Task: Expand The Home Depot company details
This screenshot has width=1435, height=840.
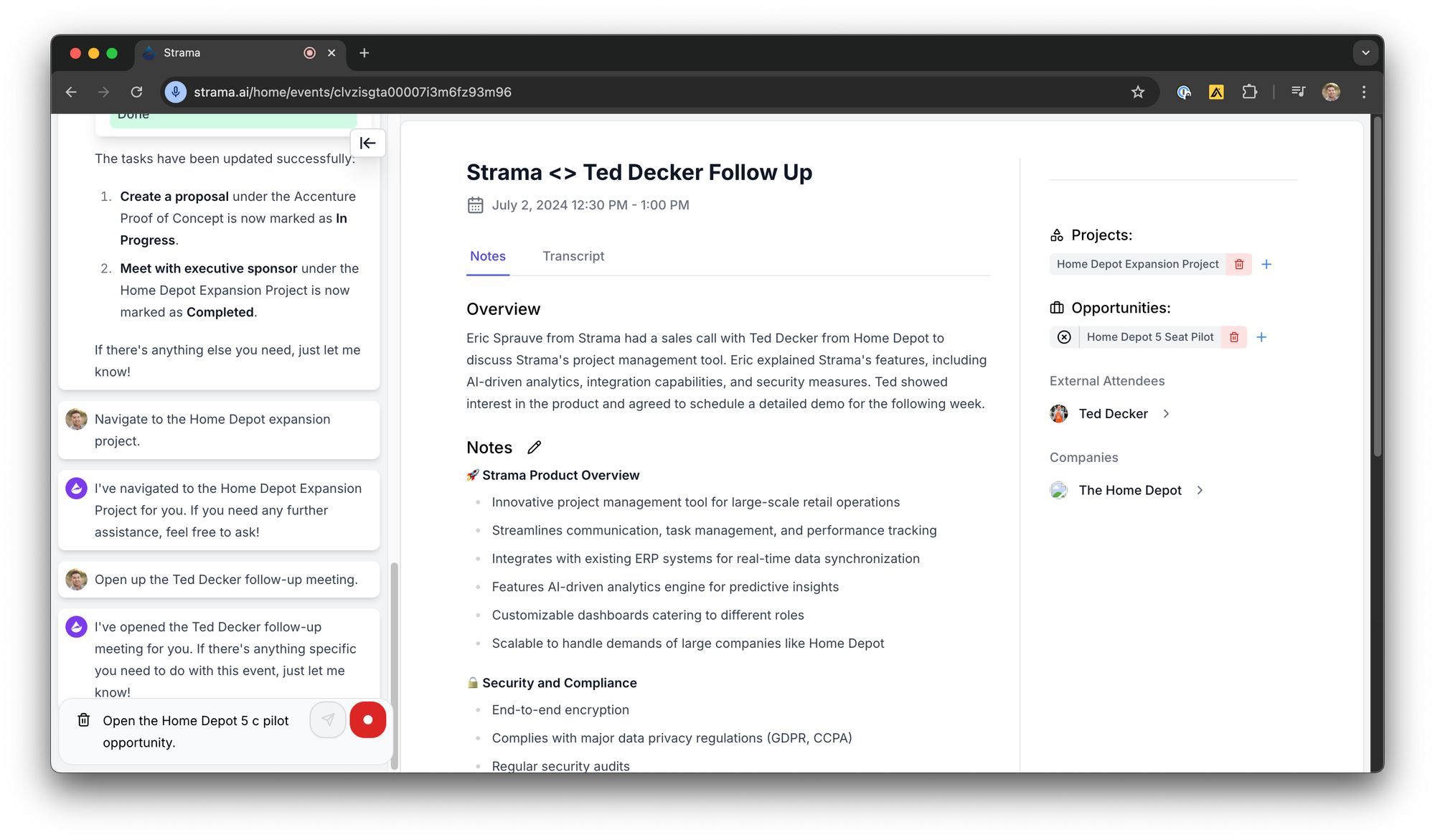Action: click(1200, 491)
